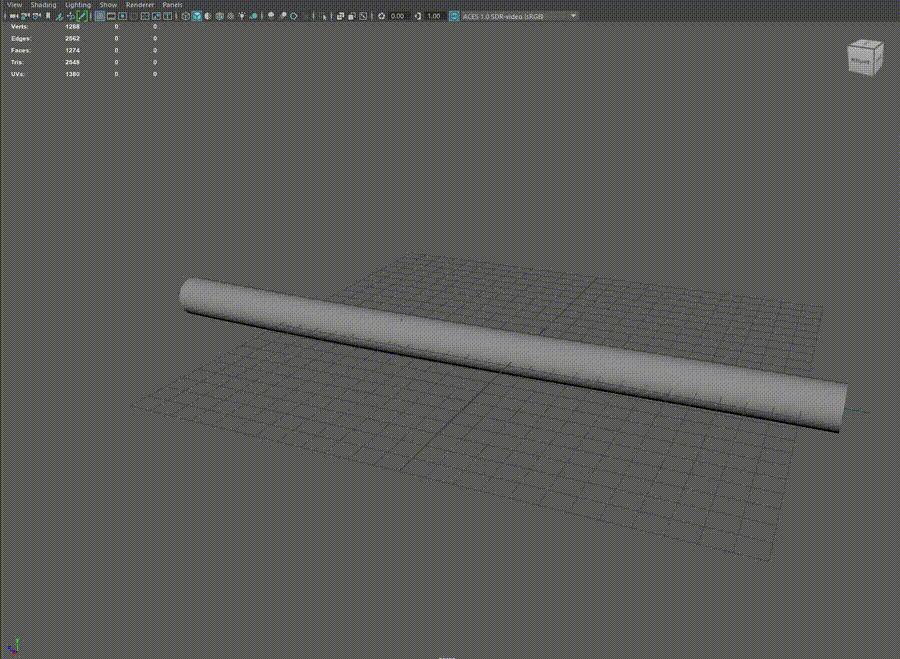Open the Shading menu

[44, 5]
